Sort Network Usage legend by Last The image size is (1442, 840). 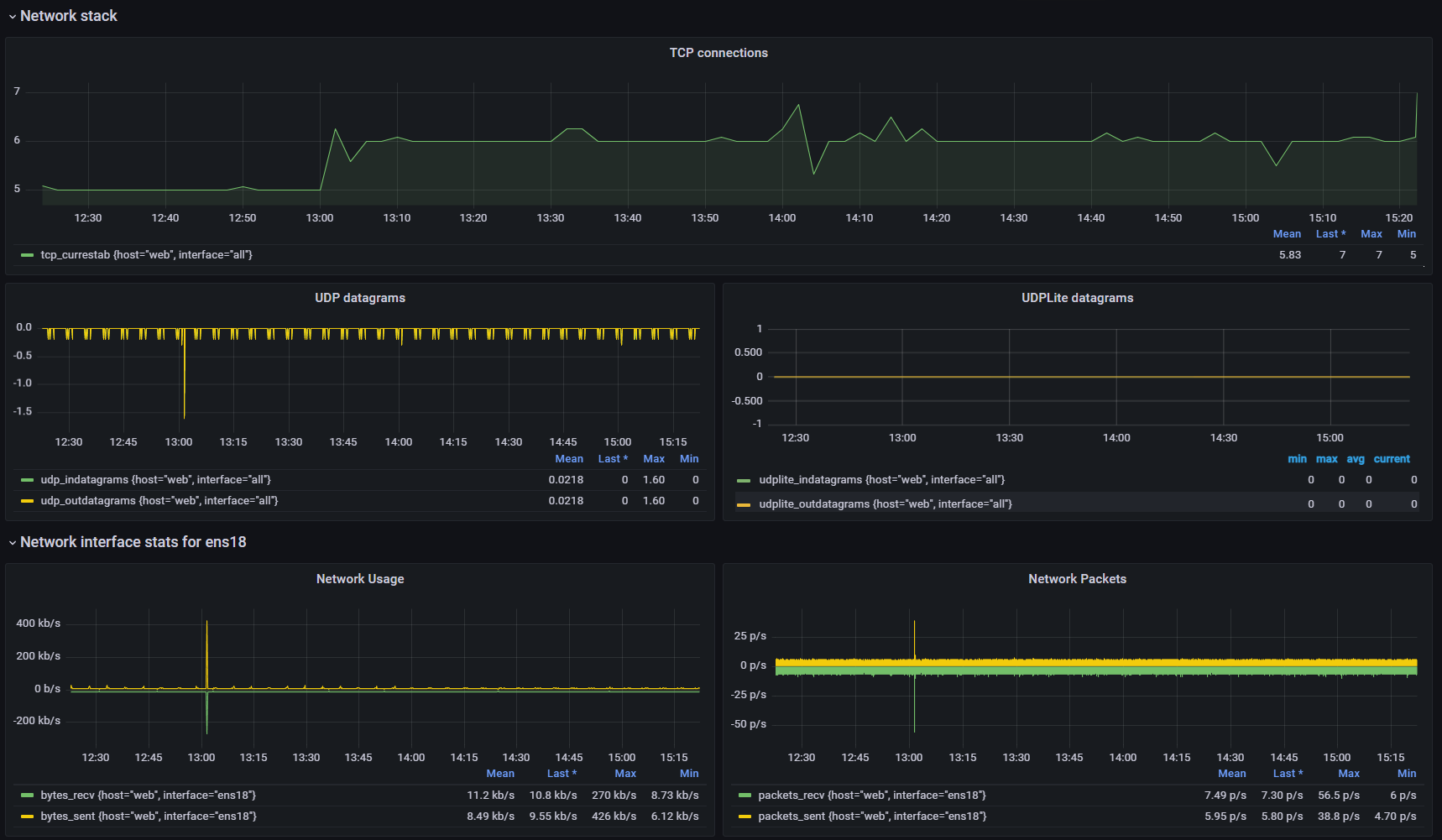coord(561,774)
